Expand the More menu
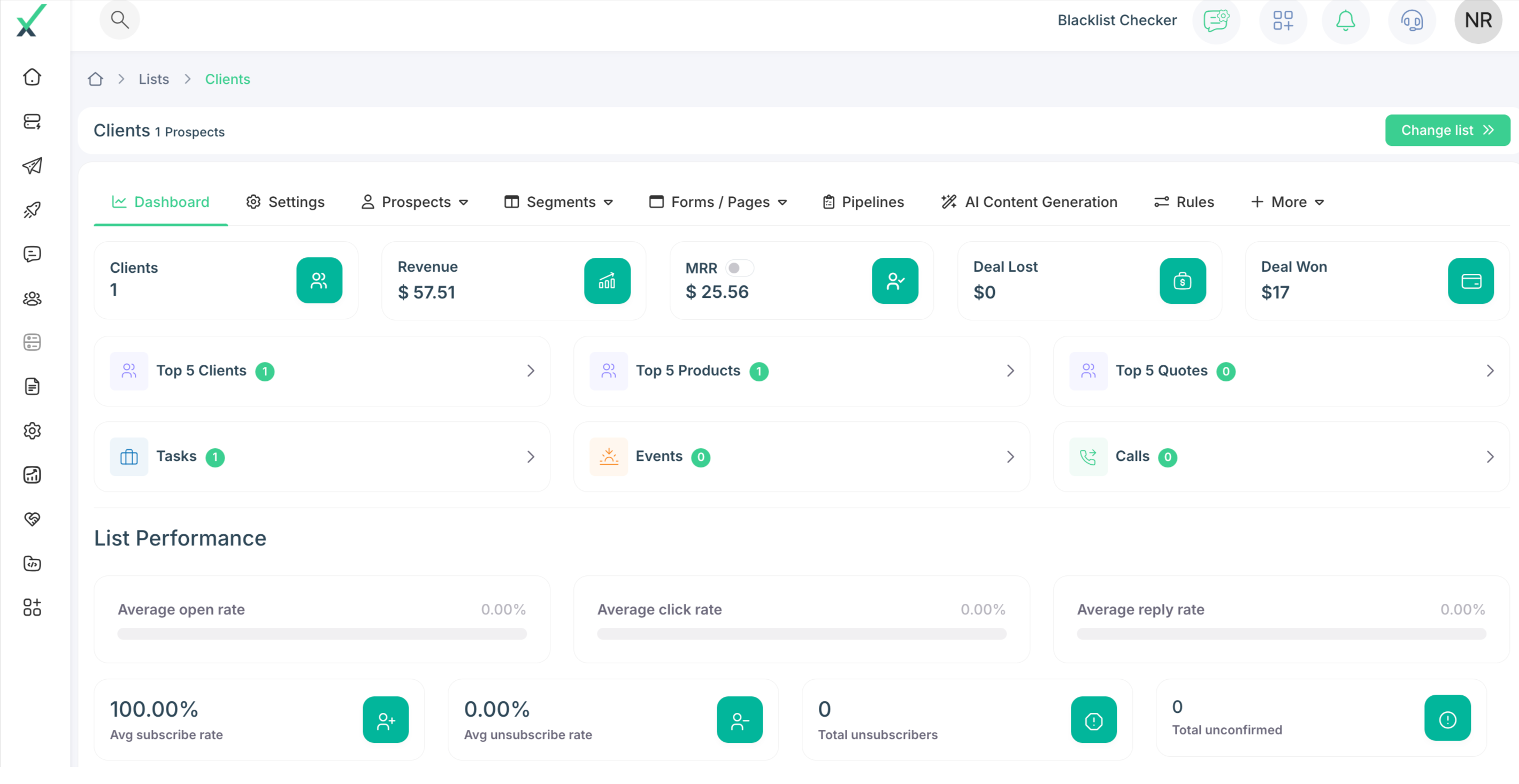Image resolution: width=1519 pixels, height=784 pixels. pos(1288,202)
